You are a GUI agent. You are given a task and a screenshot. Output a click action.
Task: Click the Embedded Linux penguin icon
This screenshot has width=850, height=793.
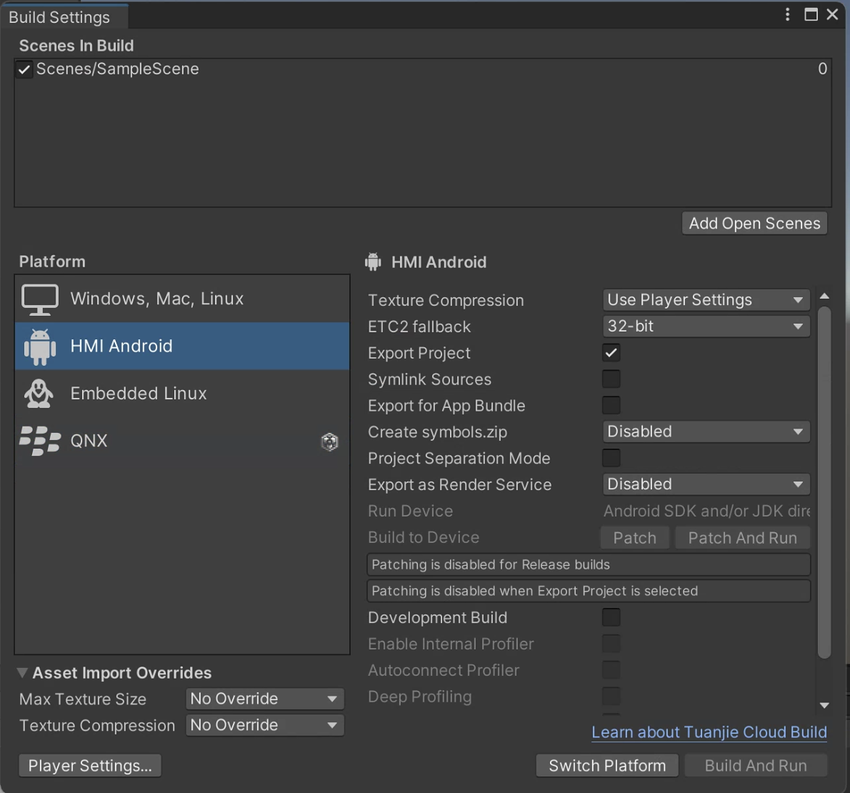pos(39,393)
